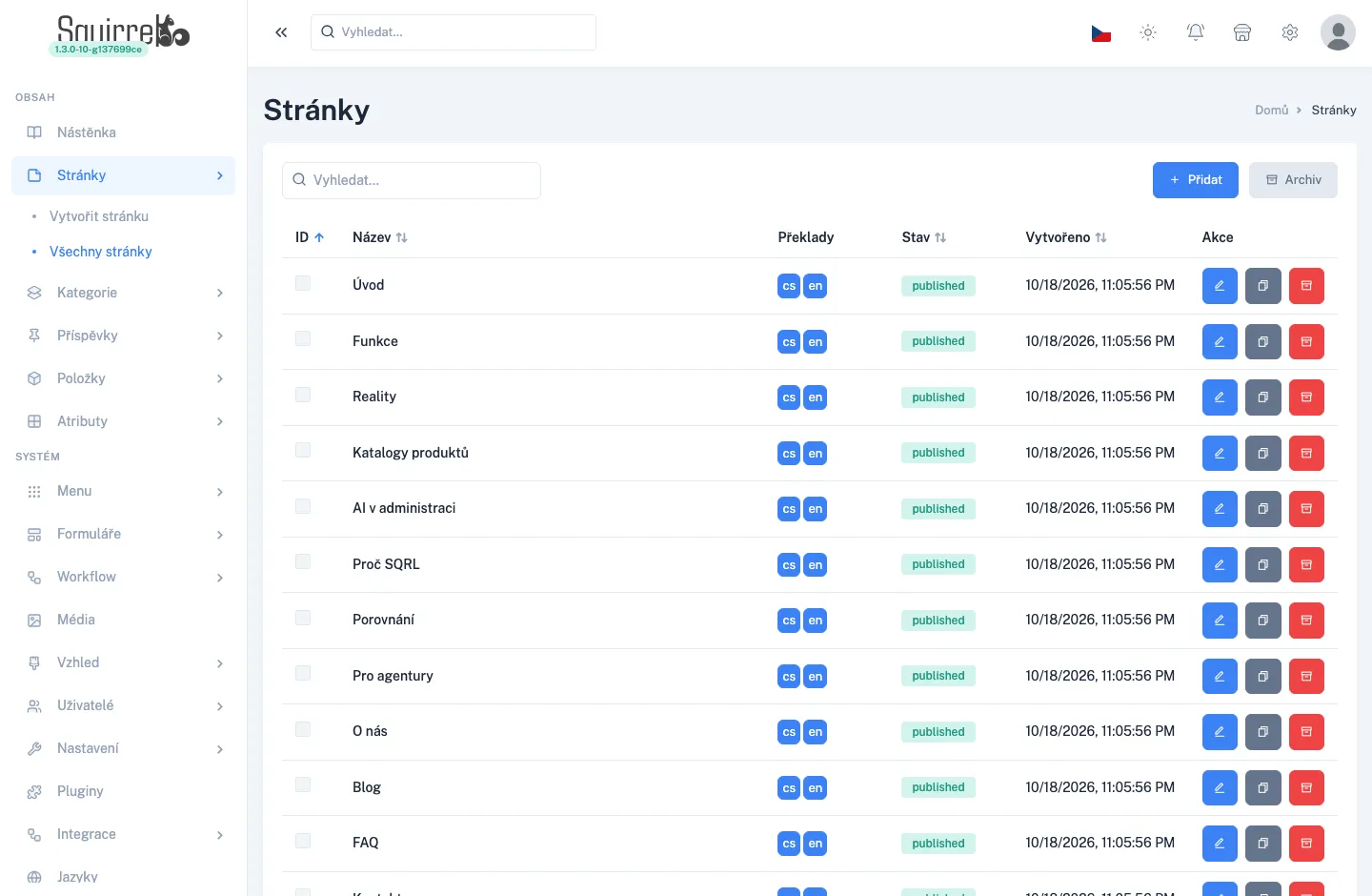
Task: Open the Czech flag language selector
Action: (1101, 32)
